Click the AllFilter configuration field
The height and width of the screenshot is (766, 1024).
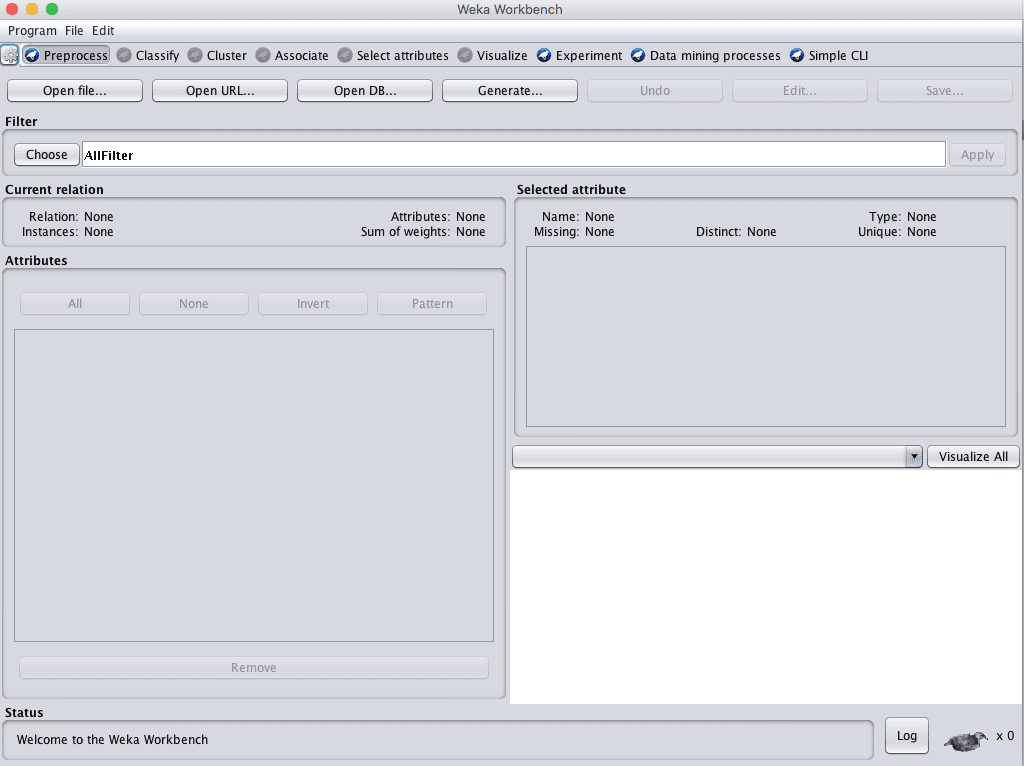[514, 155]
